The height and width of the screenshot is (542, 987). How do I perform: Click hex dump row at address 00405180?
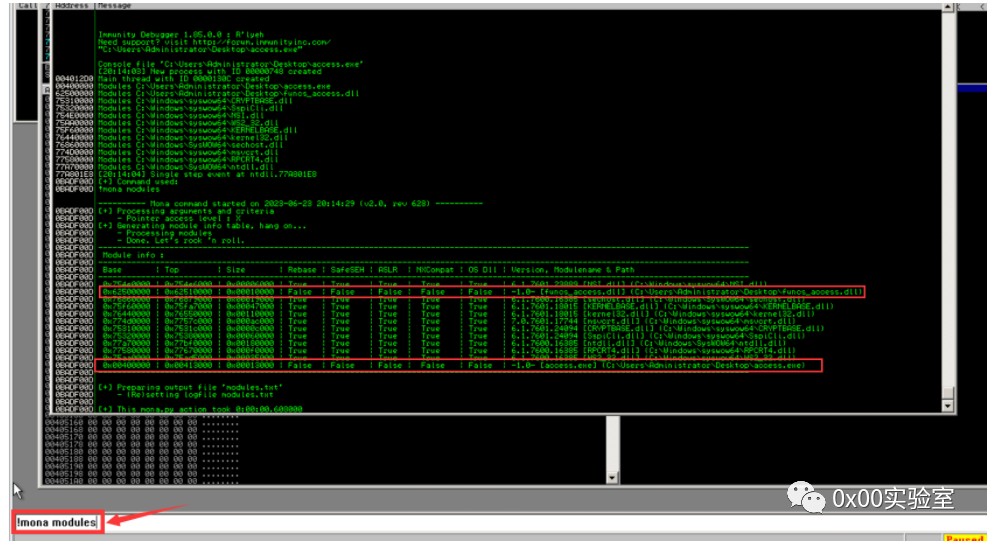142,451
